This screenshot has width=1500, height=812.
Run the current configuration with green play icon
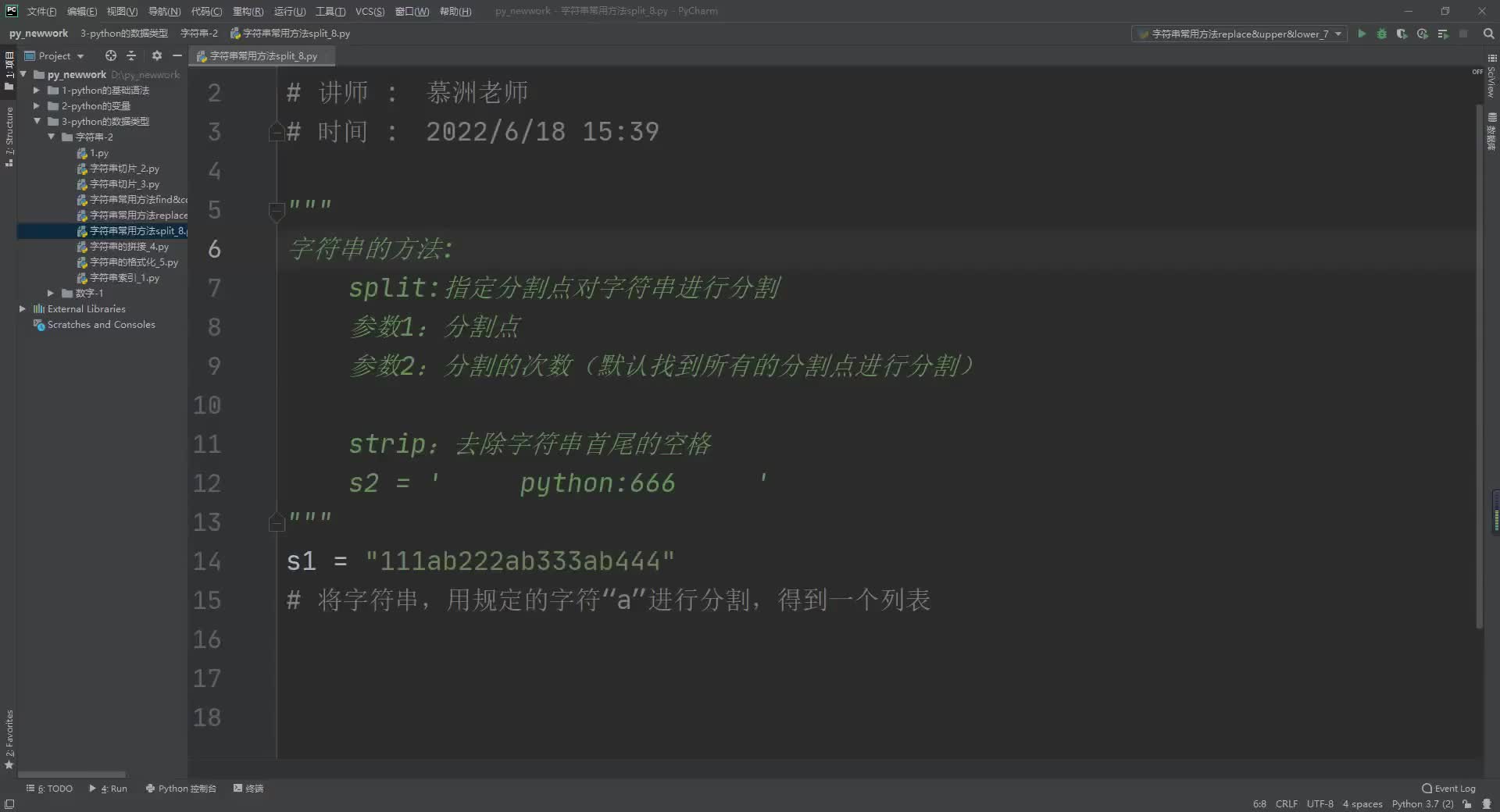(1362, 34)
